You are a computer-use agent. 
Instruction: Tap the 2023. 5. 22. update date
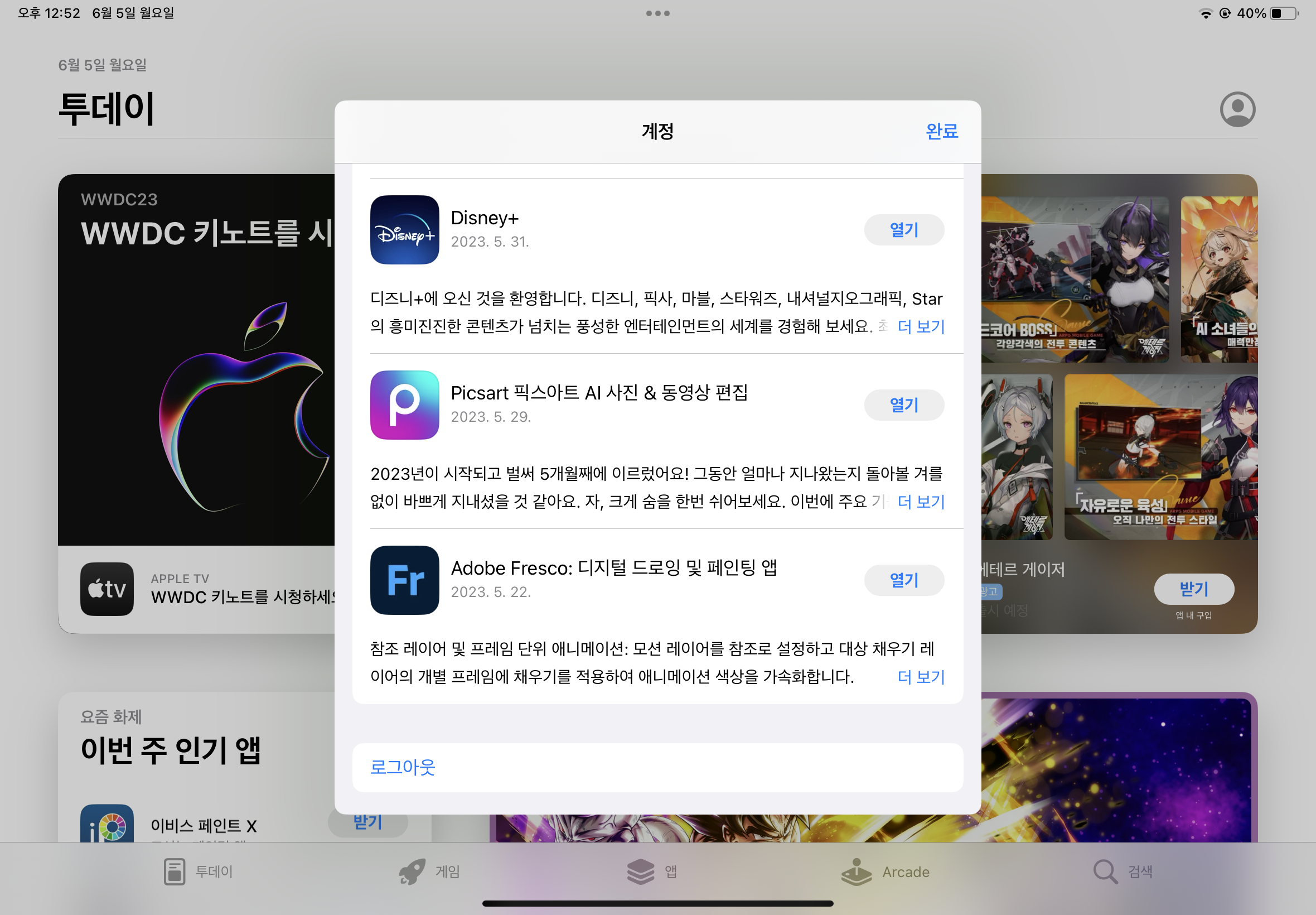(491, 592)
